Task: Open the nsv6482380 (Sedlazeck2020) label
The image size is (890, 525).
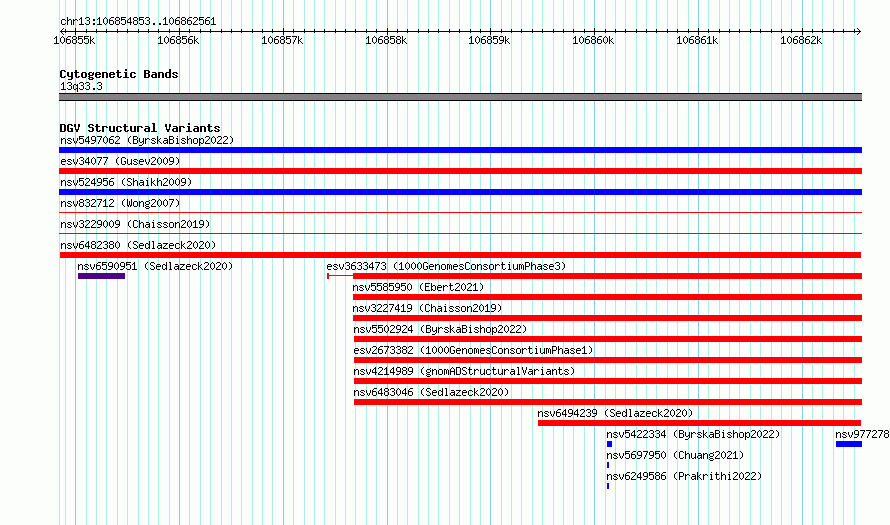Action: (x=138, y=245)
